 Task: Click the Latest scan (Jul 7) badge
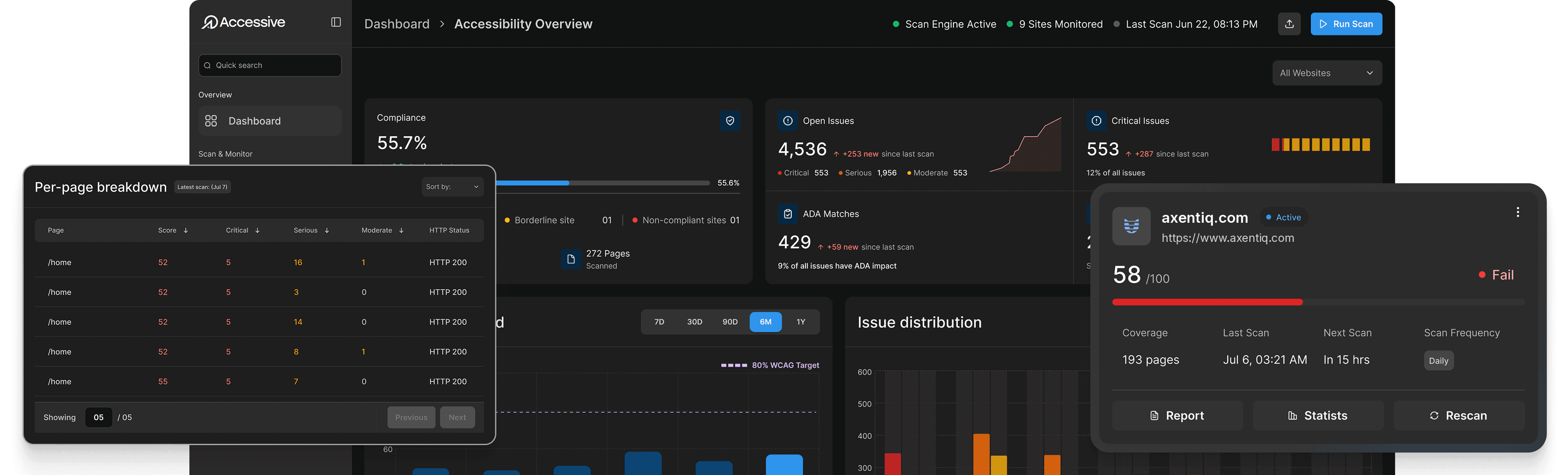[x=203, y=187]
